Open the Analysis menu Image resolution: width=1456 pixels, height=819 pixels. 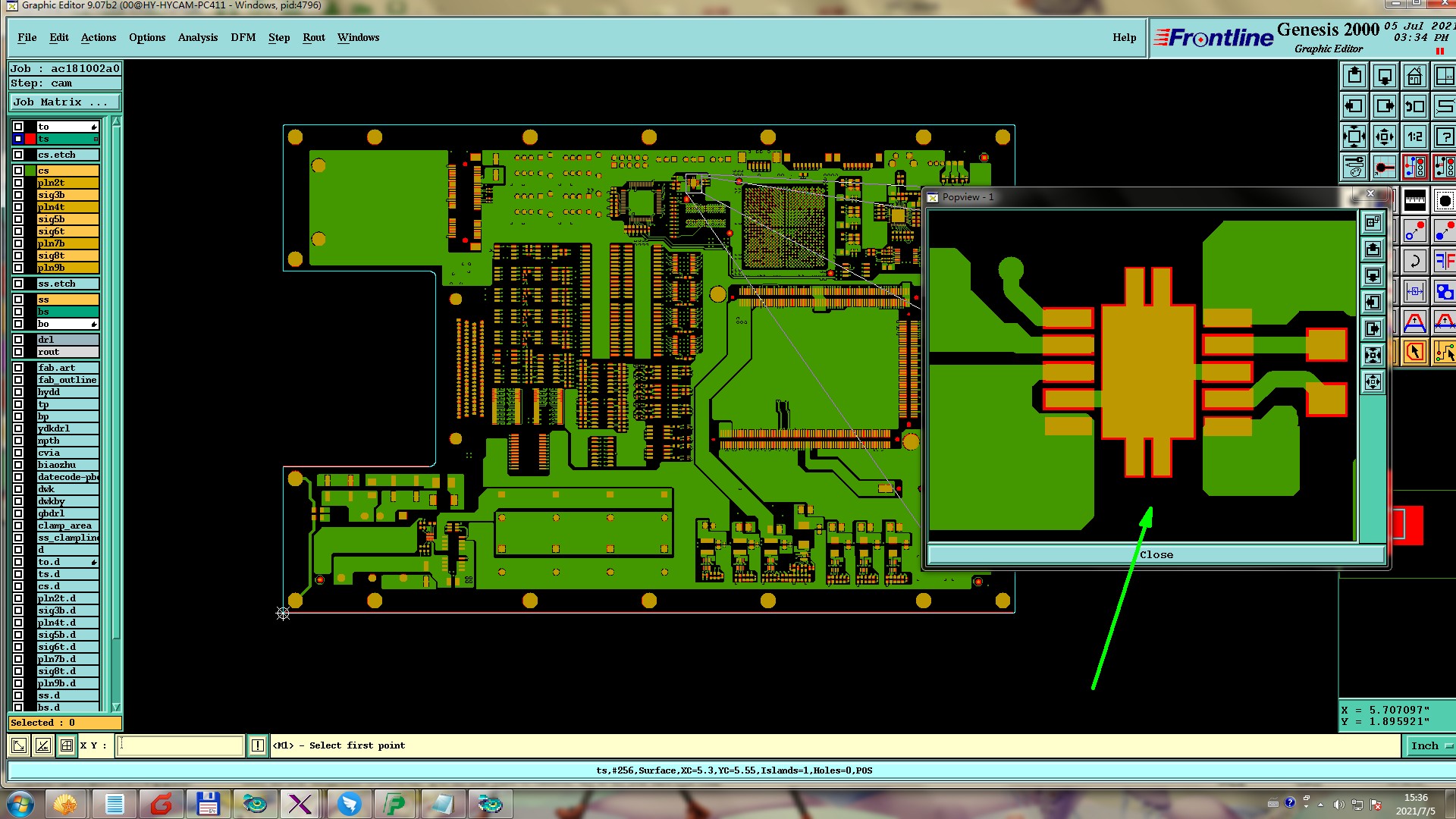tap(197, 37)
